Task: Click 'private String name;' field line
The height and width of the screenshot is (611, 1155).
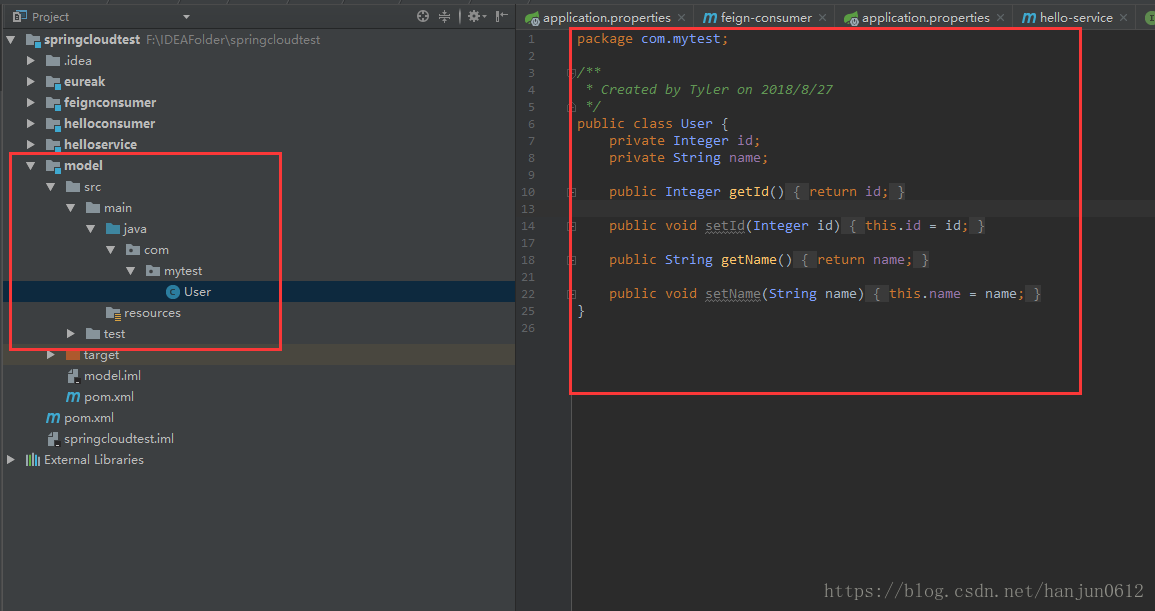Action: pyautogui.click(x=688, y=158)
